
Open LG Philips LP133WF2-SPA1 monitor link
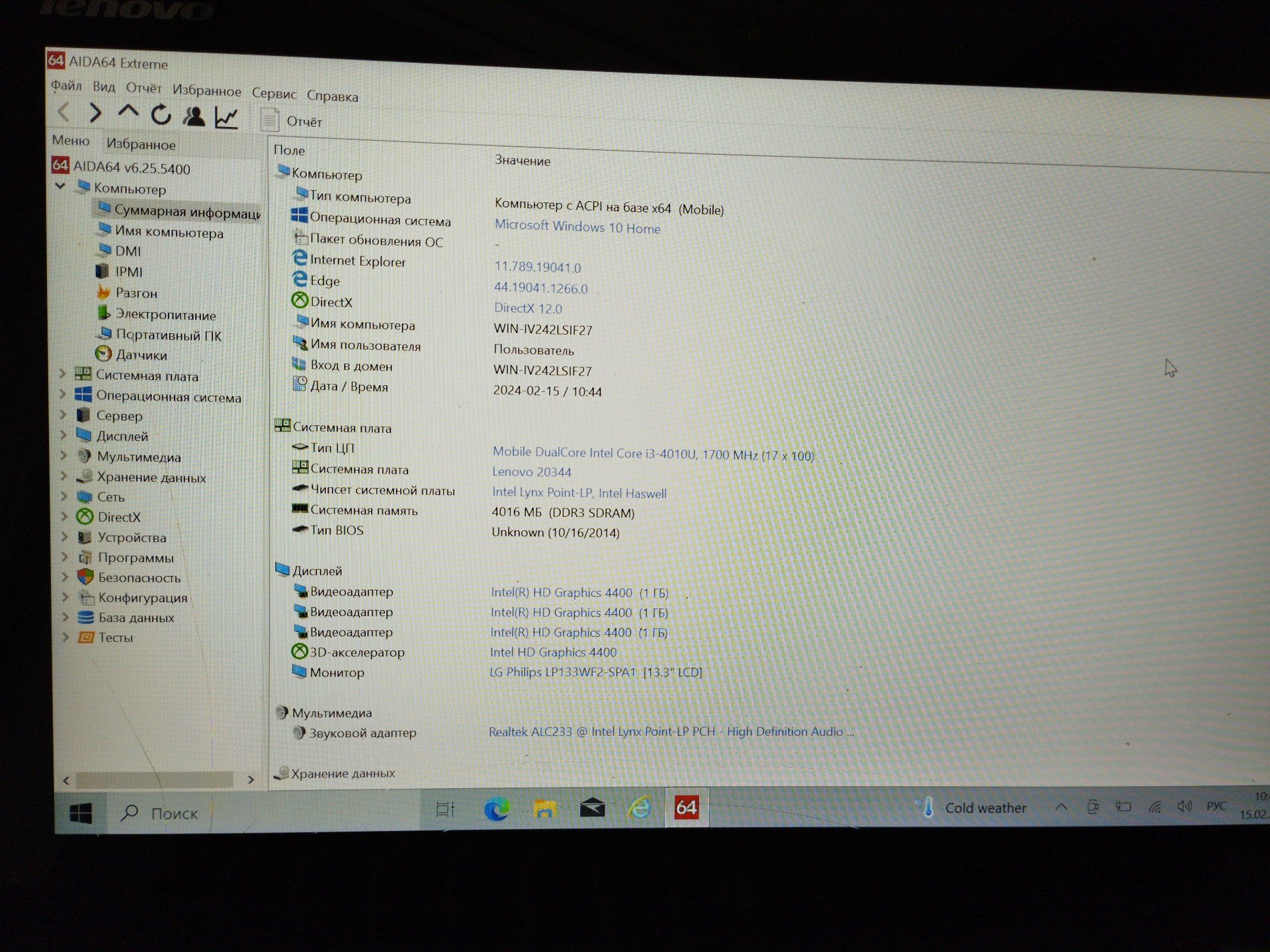(x=595, y=672)
